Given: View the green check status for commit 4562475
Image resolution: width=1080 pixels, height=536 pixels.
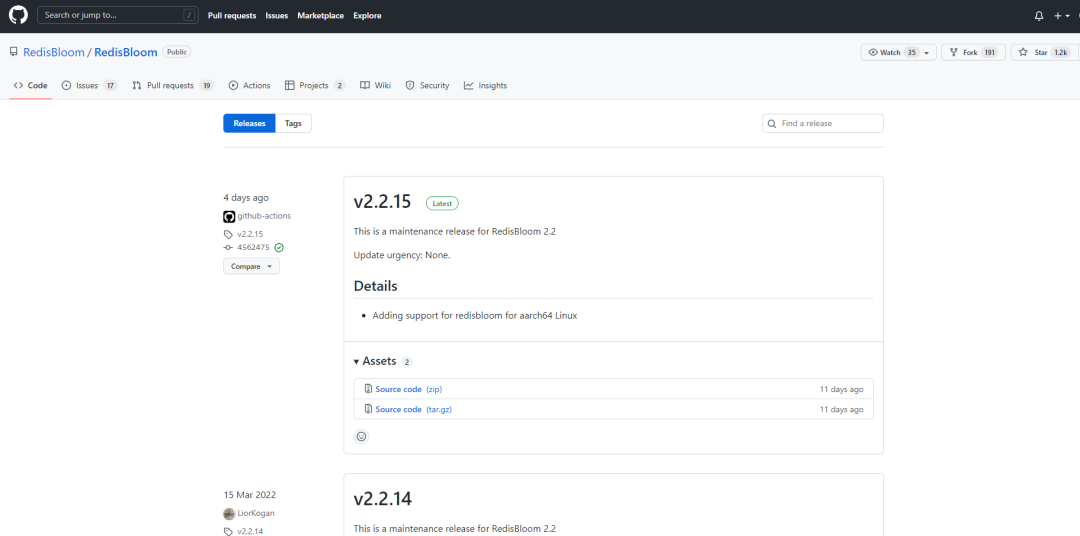Looking at the screenshot, I should point(279,247).
